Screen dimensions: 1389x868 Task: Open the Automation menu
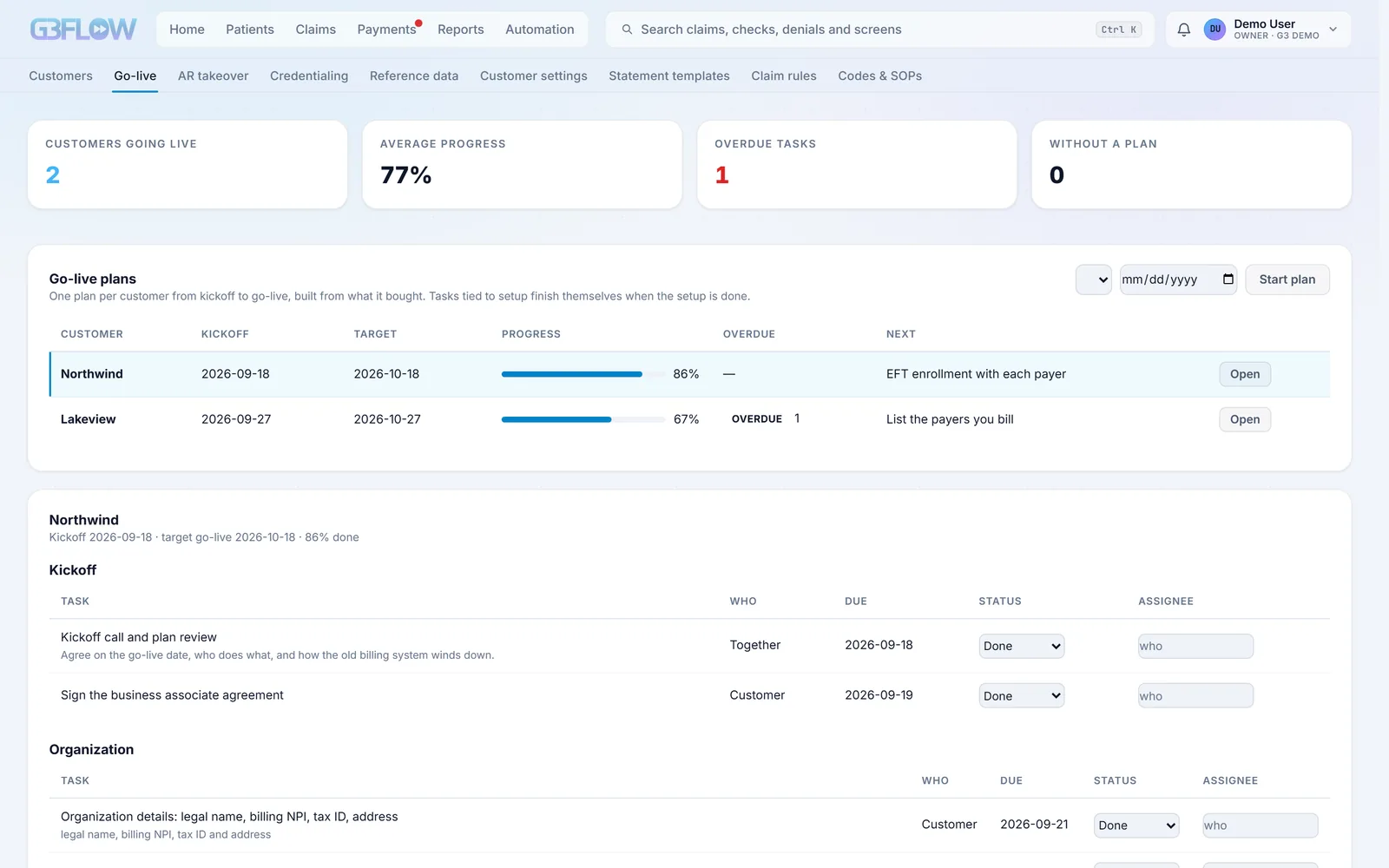[540, 30]
